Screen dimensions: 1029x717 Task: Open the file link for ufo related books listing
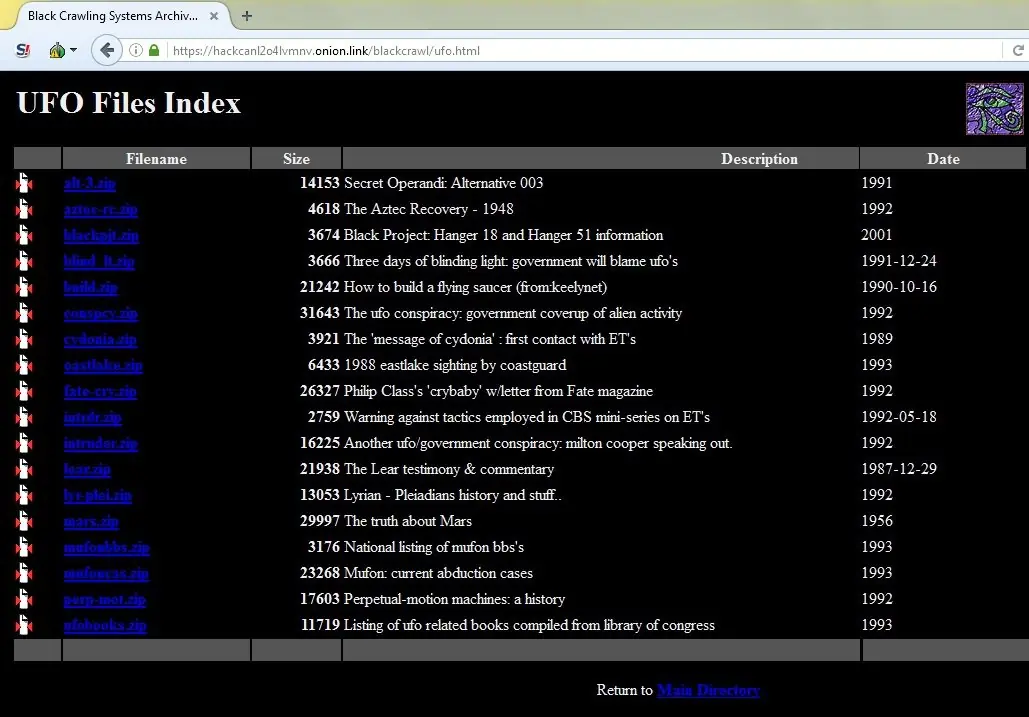pos(105,625)
